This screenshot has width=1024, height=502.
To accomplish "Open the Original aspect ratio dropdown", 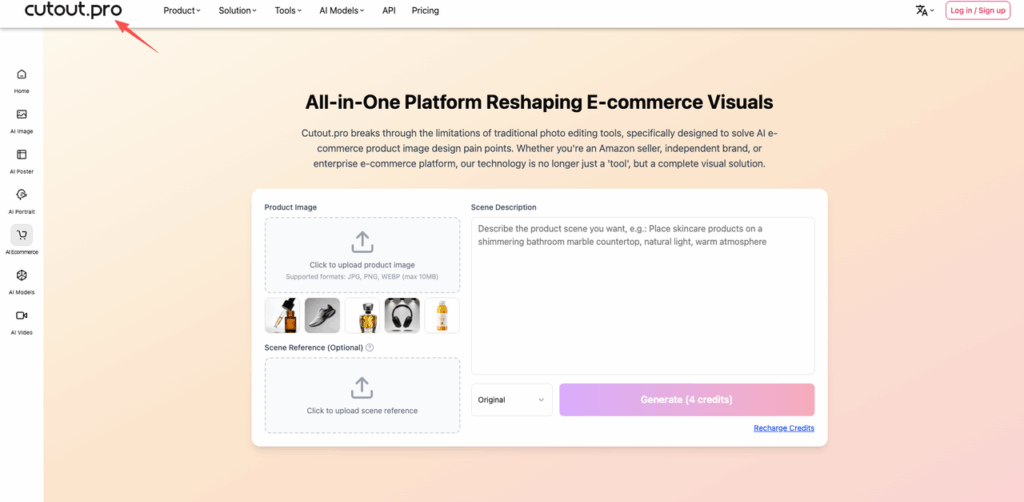I will coord(511,400).
